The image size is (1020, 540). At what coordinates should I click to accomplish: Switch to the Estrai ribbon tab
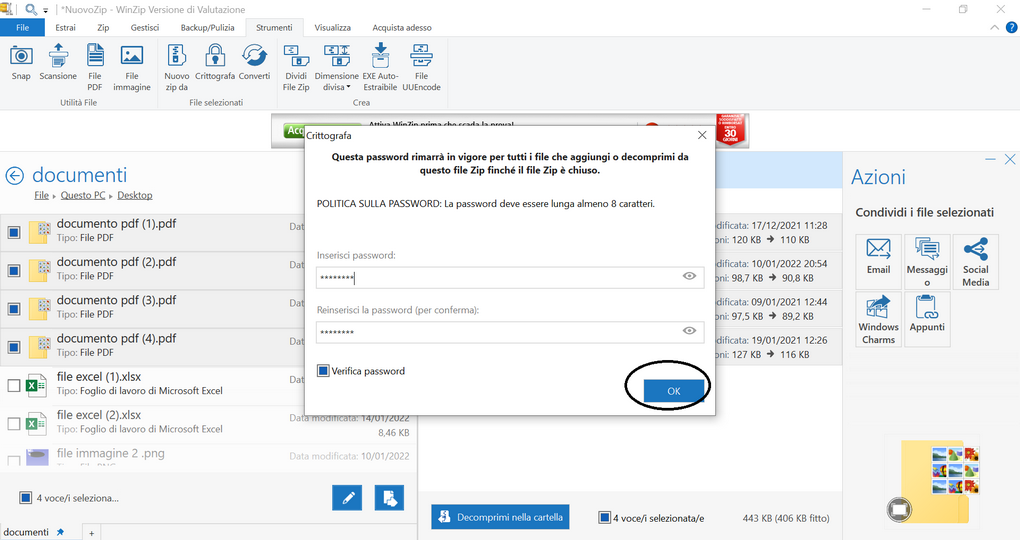tap(65, 27)
